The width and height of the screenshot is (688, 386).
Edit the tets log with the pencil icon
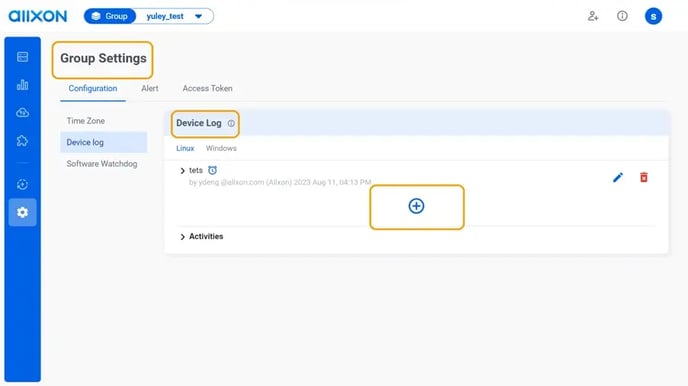[618, 177]
